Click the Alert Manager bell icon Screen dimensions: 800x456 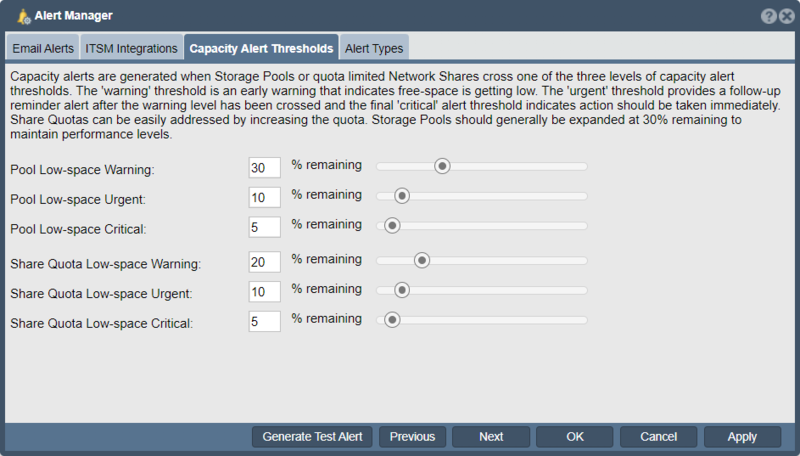point(23,16)
